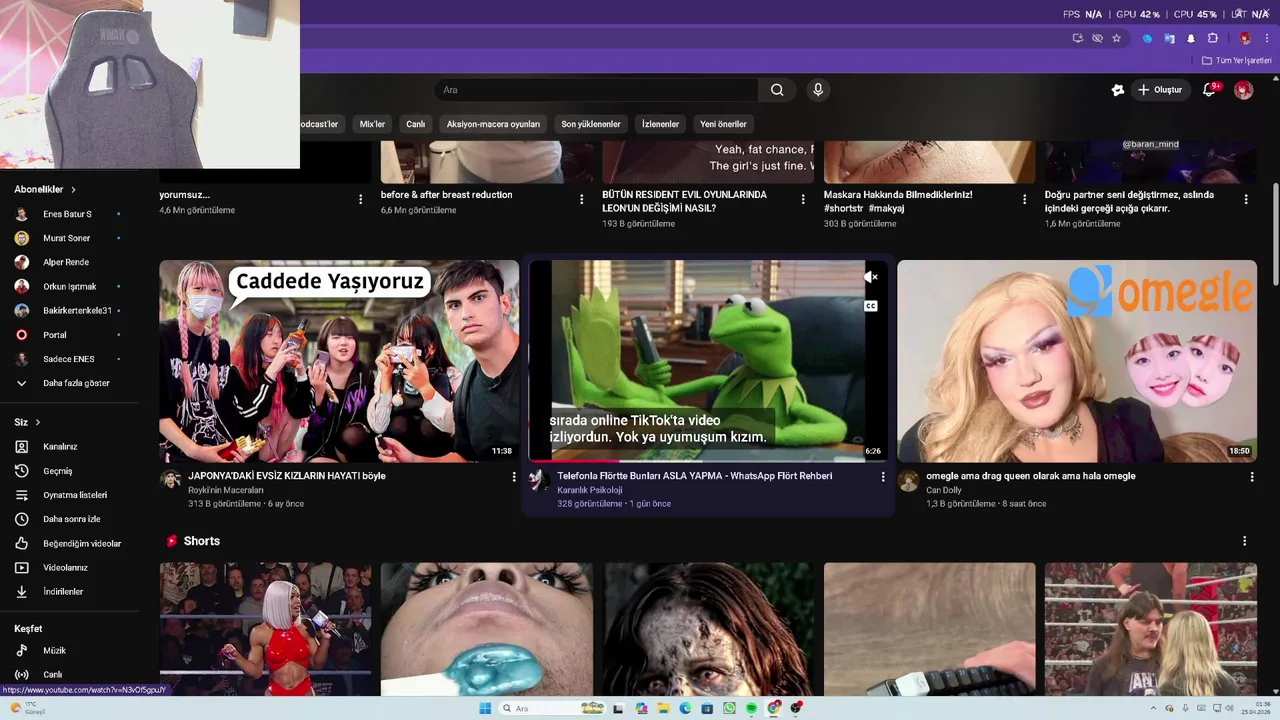Open File Explorer from taskbar
1280x720 pixels.
[x=663, y=708]
